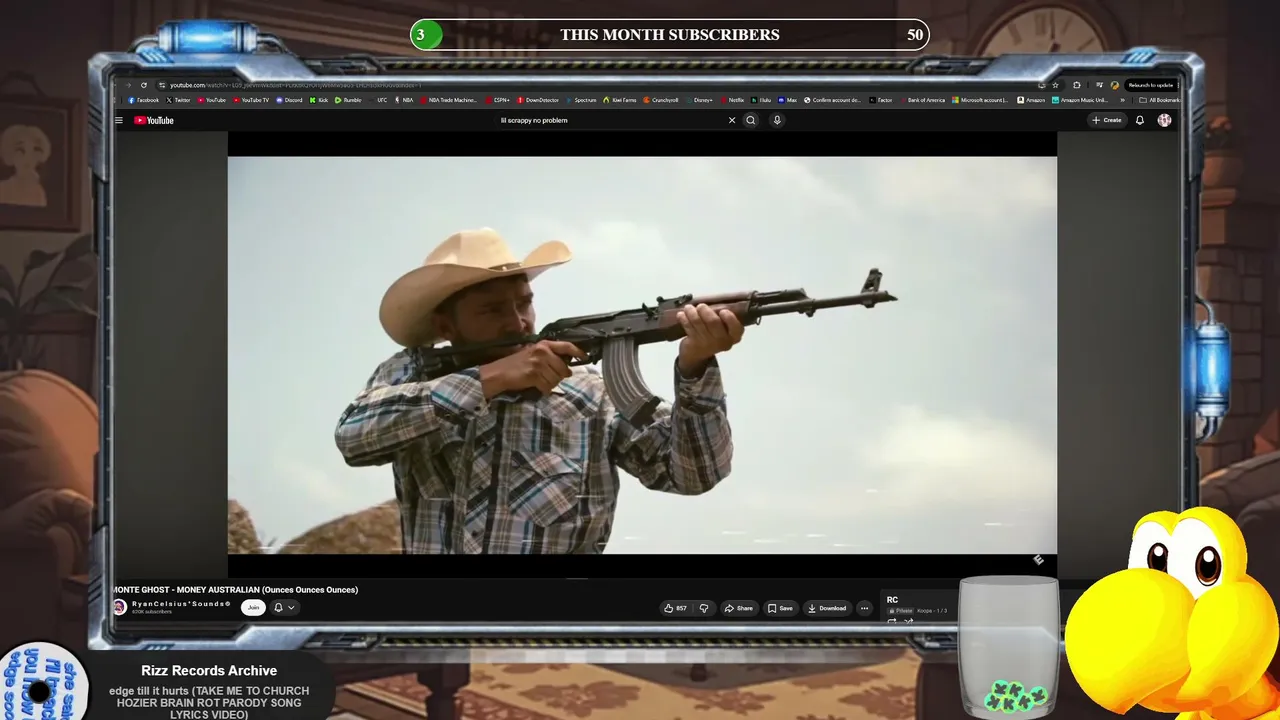This screenshot has width=1280, height=720.
Task: Open more actions ellipsis under the video
Action: click(x=865, y=608)
